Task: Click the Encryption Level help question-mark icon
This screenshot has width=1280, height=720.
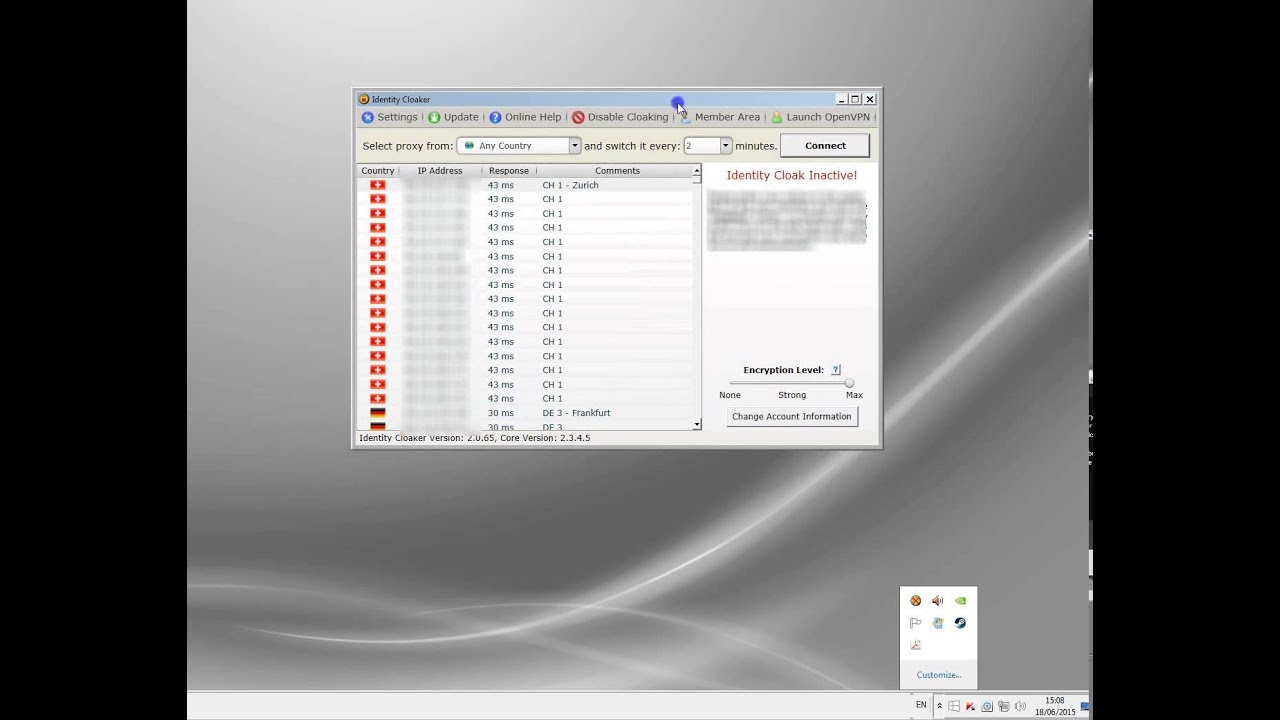Action: click(836, 370)
